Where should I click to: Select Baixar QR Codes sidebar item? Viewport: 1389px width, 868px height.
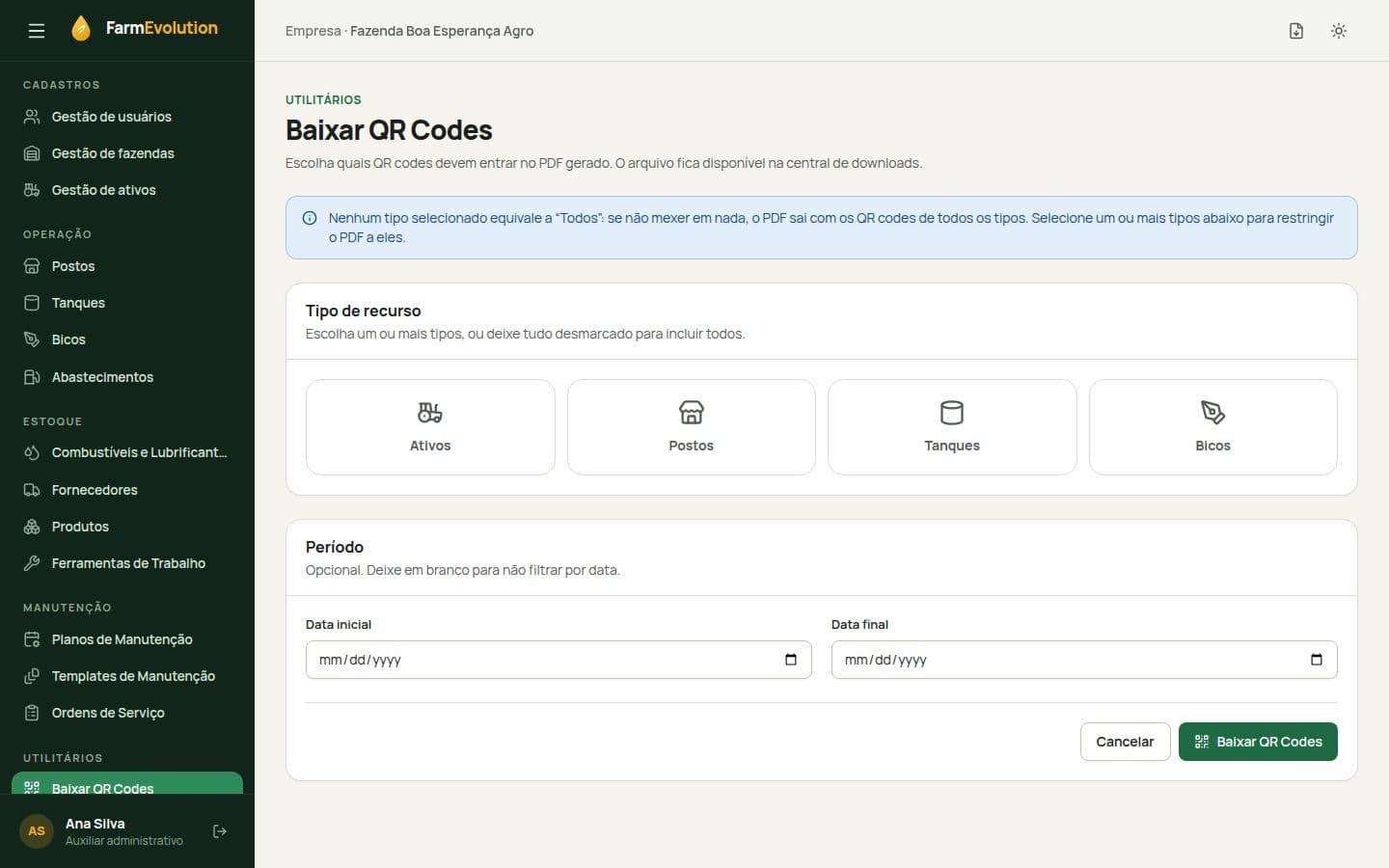click(x=127, y=784)
